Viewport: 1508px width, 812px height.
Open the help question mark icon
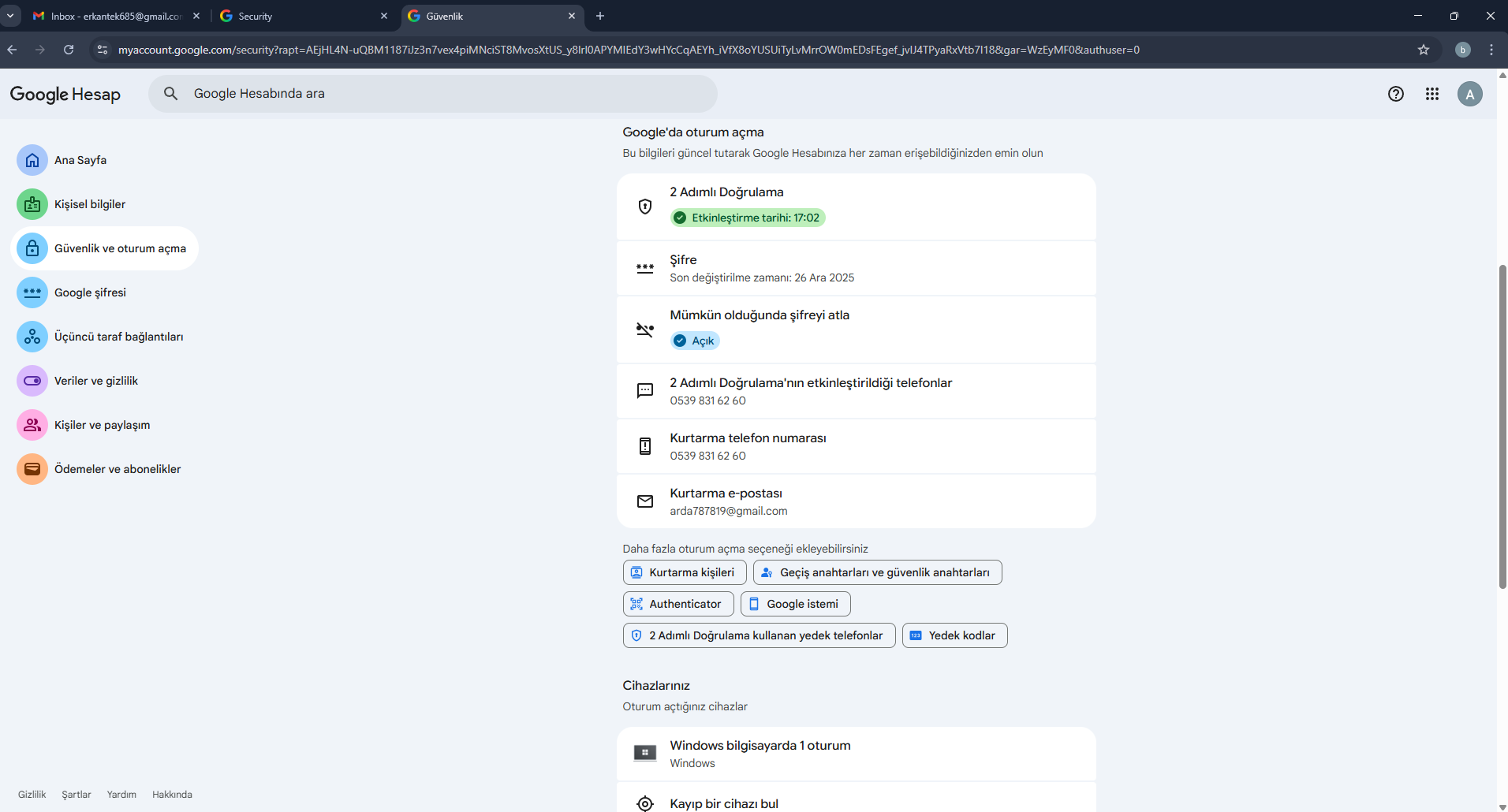(1396, 94)
